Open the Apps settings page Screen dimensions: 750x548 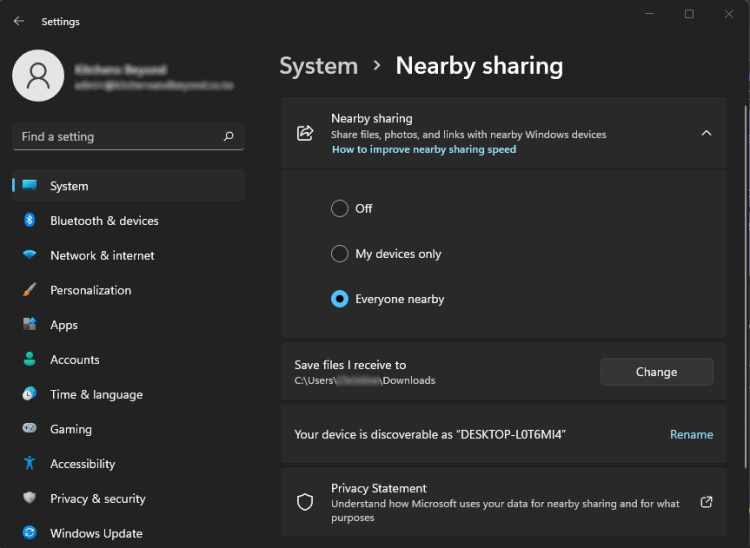(64, 325)
